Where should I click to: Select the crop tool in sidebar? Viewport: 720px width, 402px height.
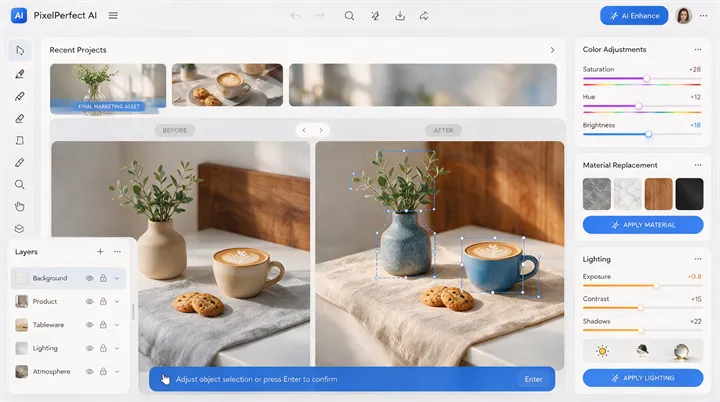pos(20,141)
